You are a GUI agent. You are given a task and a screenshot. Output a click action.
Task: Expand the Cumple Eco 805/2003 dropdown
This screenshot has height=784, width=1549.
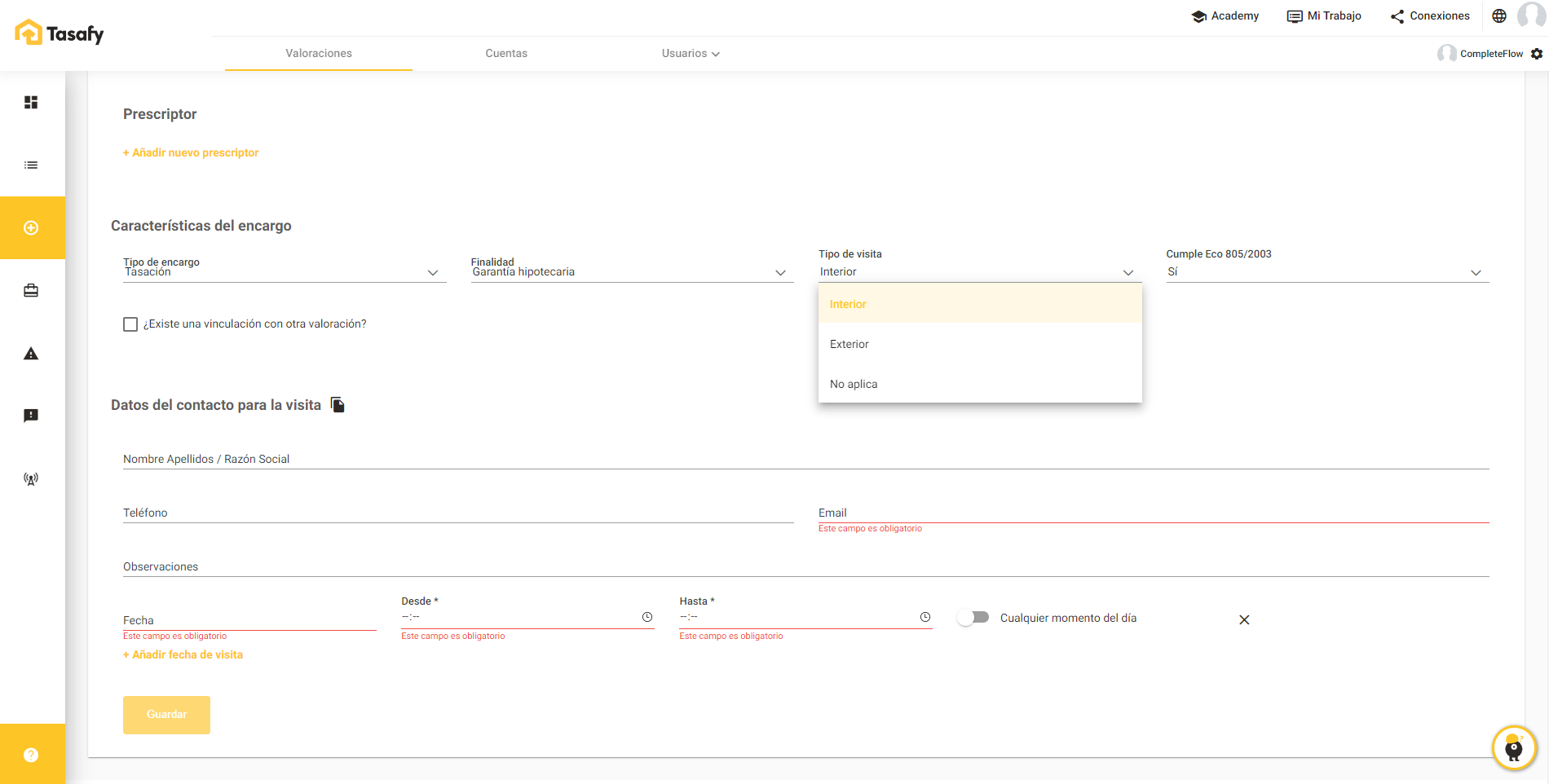(1326, 272)
